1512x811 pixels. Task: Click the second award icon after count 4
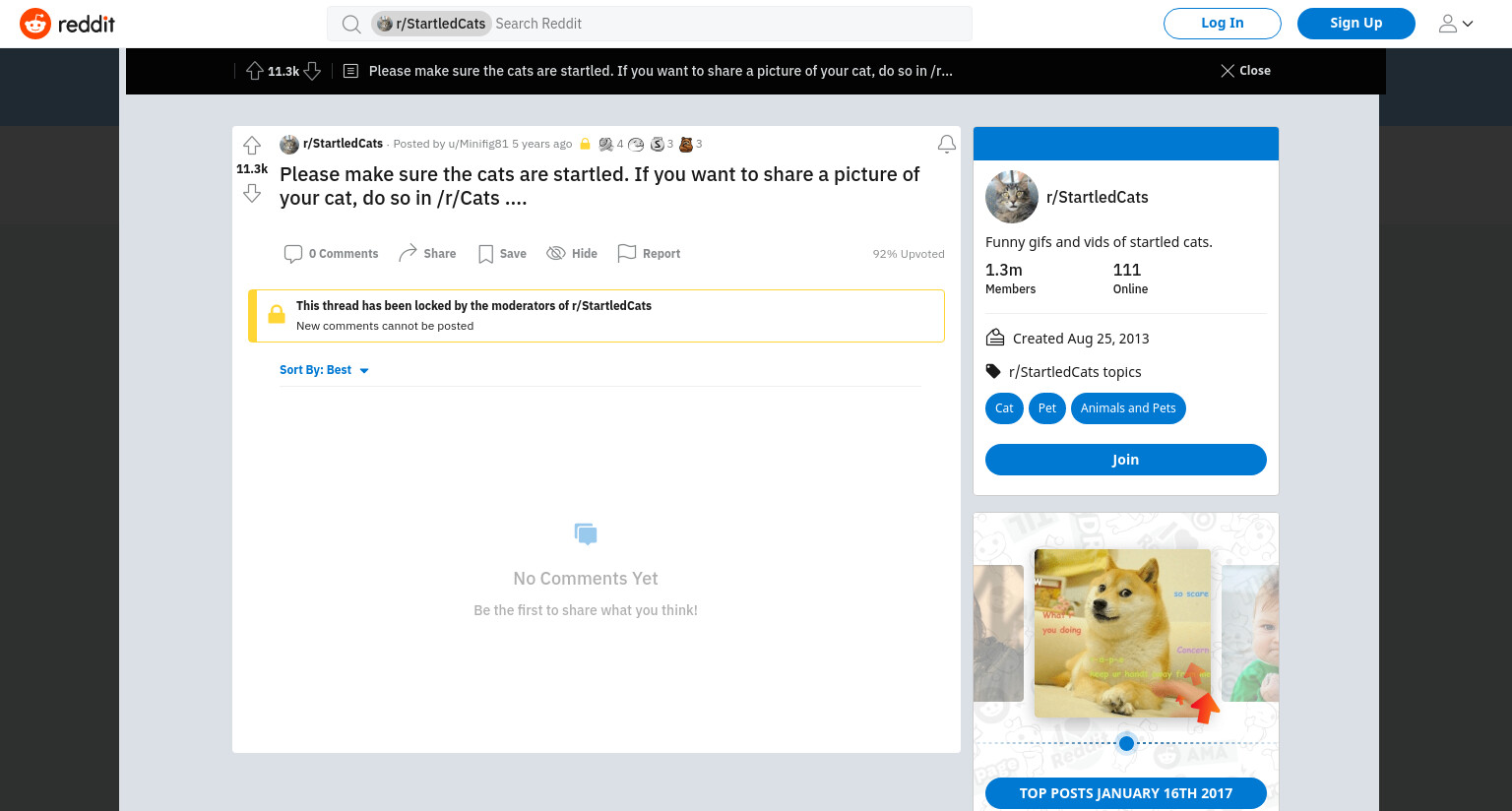pos(636,144)
